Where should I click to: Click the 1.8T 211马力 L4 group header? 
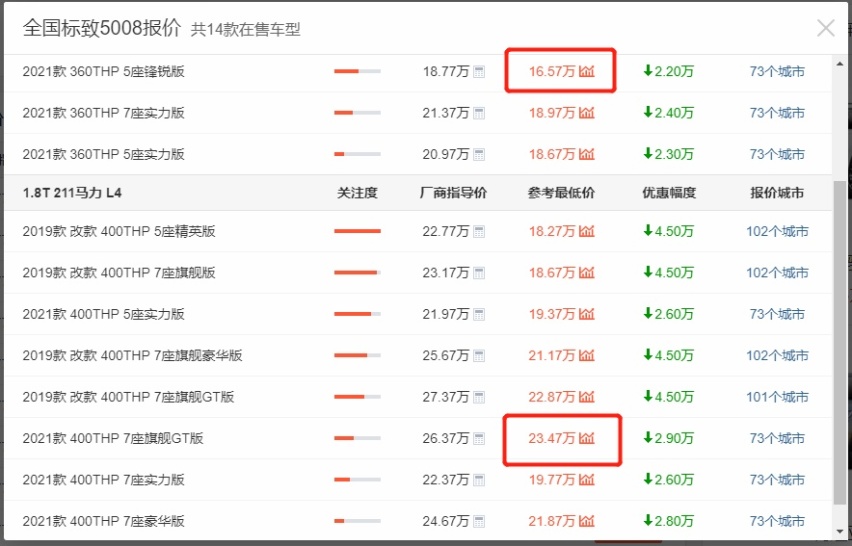coord(72,193)
